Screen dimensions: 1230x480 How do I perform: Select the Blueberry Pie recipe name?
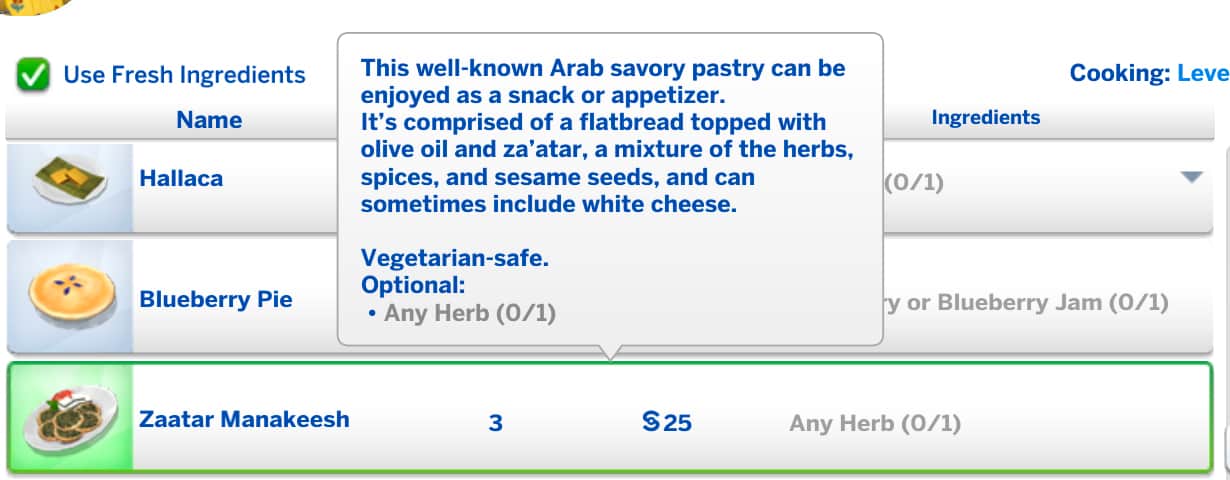216,299
